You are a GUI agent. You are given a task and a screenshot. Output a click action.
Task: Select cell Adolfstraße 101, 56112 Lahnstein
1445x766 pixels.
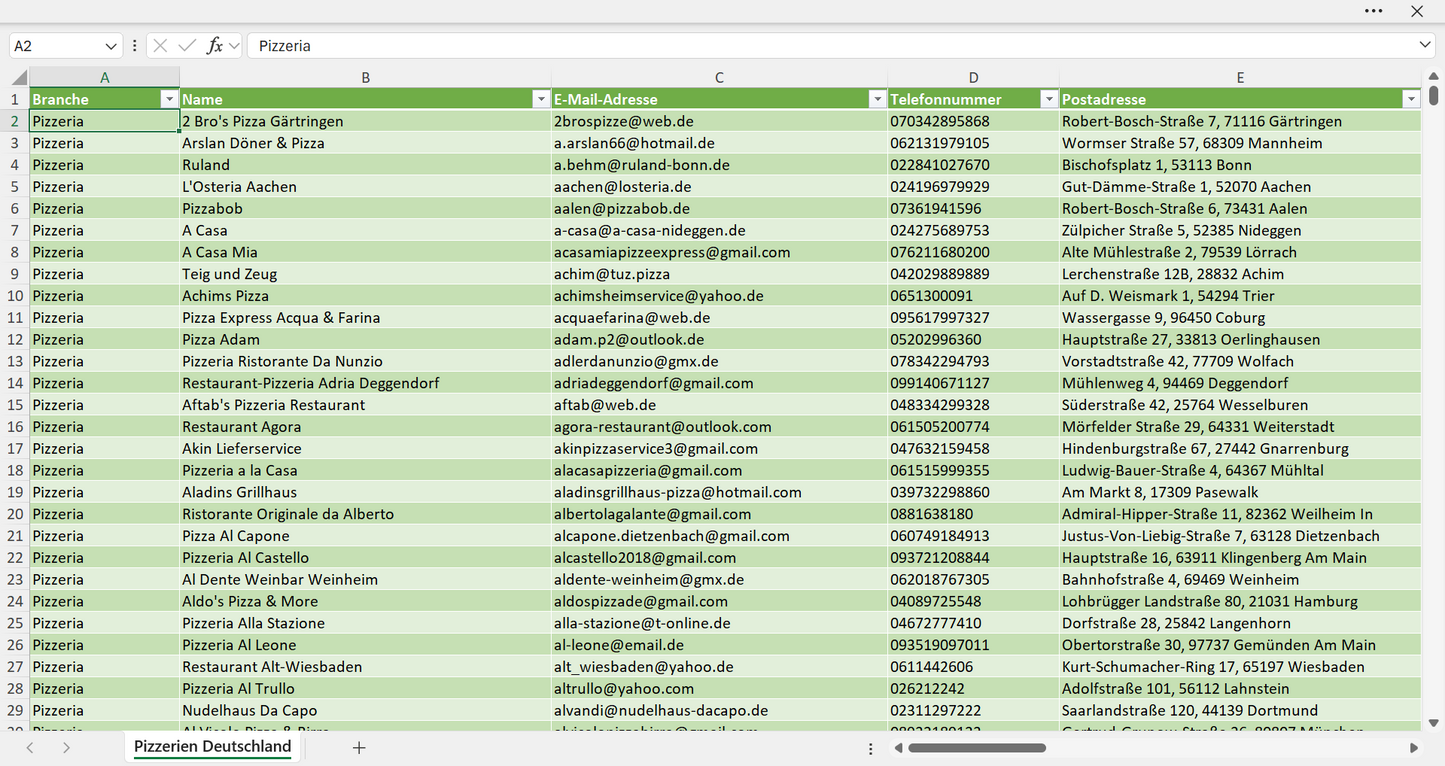1240,689
